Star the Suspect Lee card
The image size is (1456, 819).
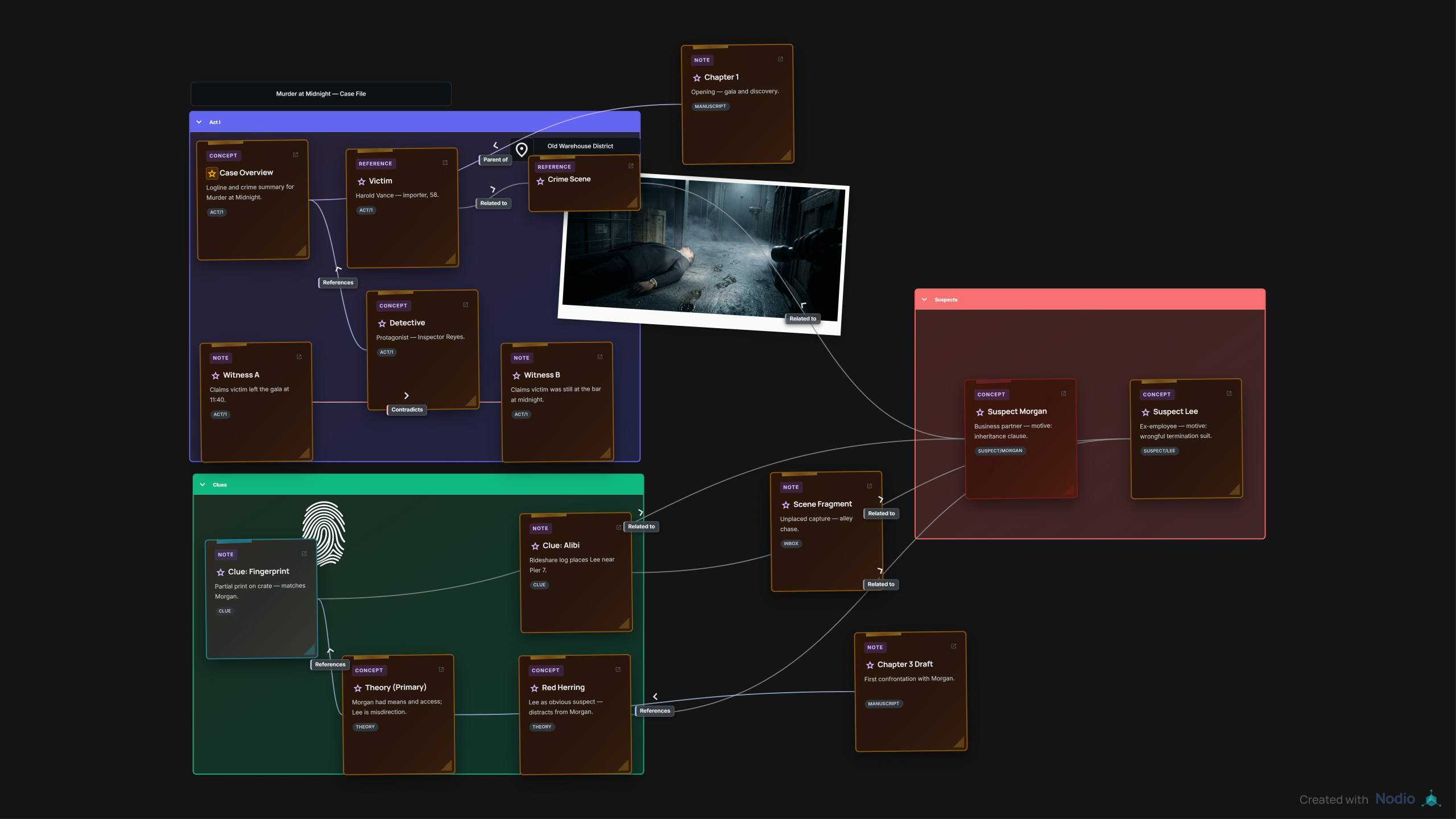[1145, 412]
